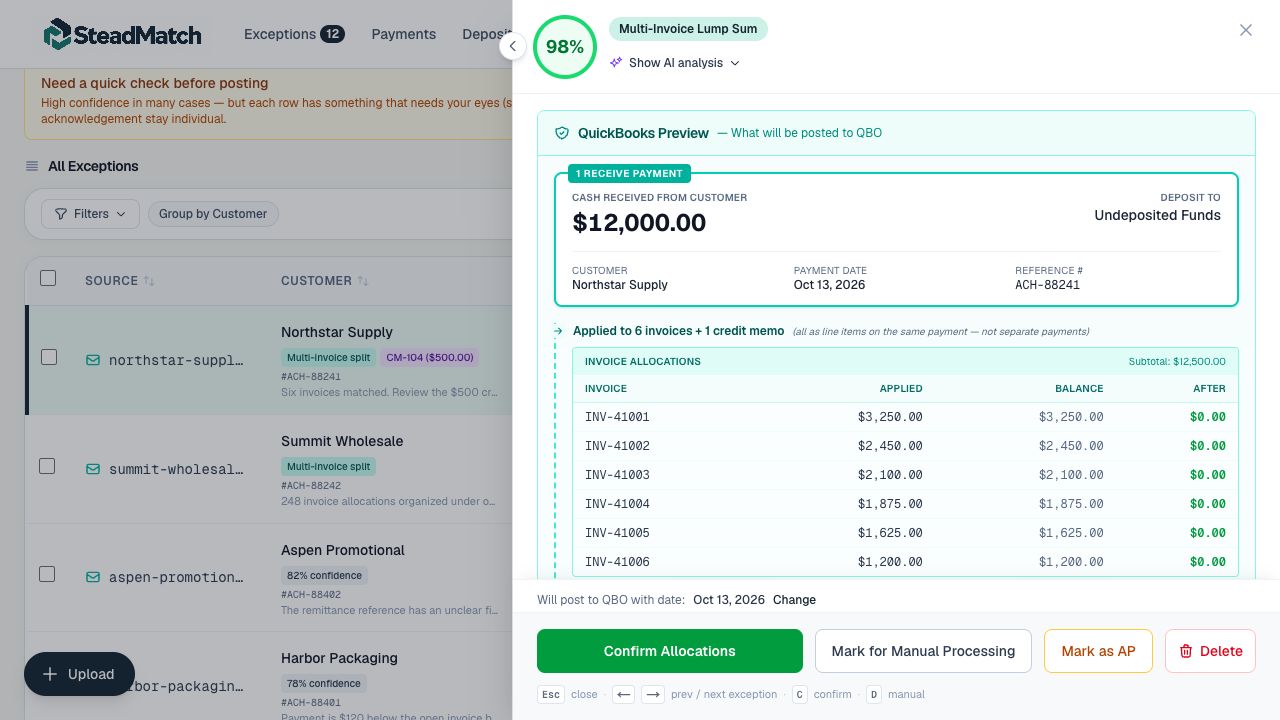
Task: Open the Filters dropdown
Action: (91, 214)
